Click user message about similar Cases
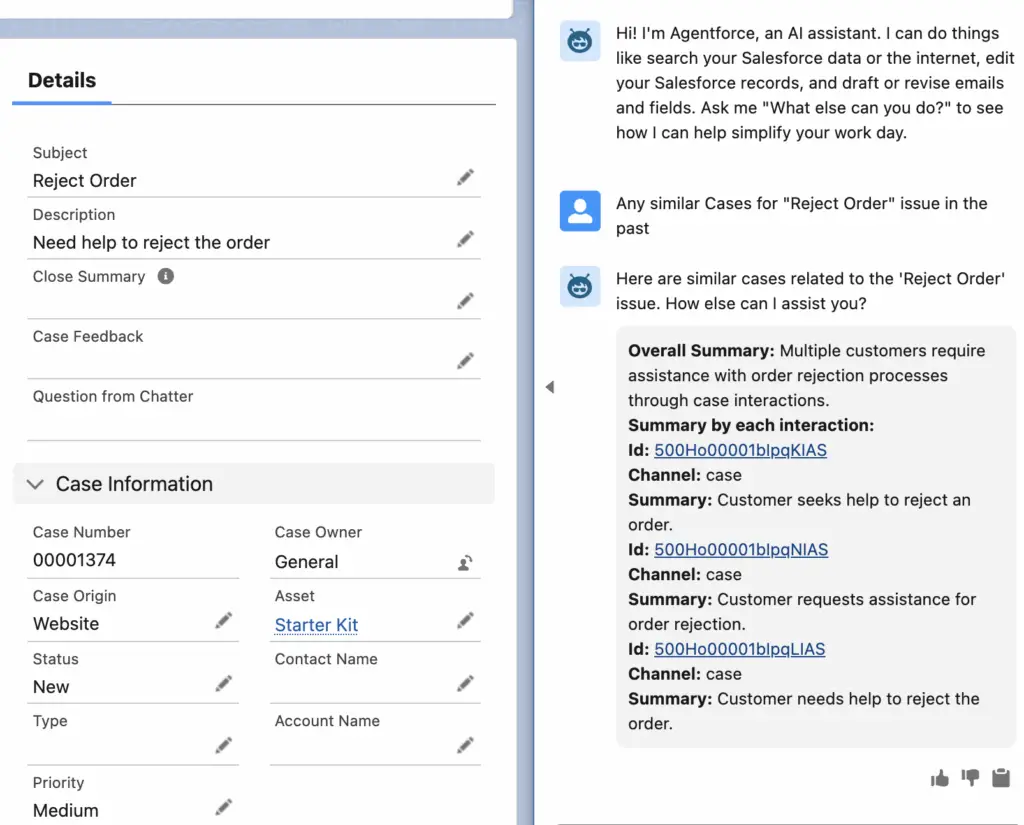Viewport: 1024px width, 825px height. [x=801, y=216]
